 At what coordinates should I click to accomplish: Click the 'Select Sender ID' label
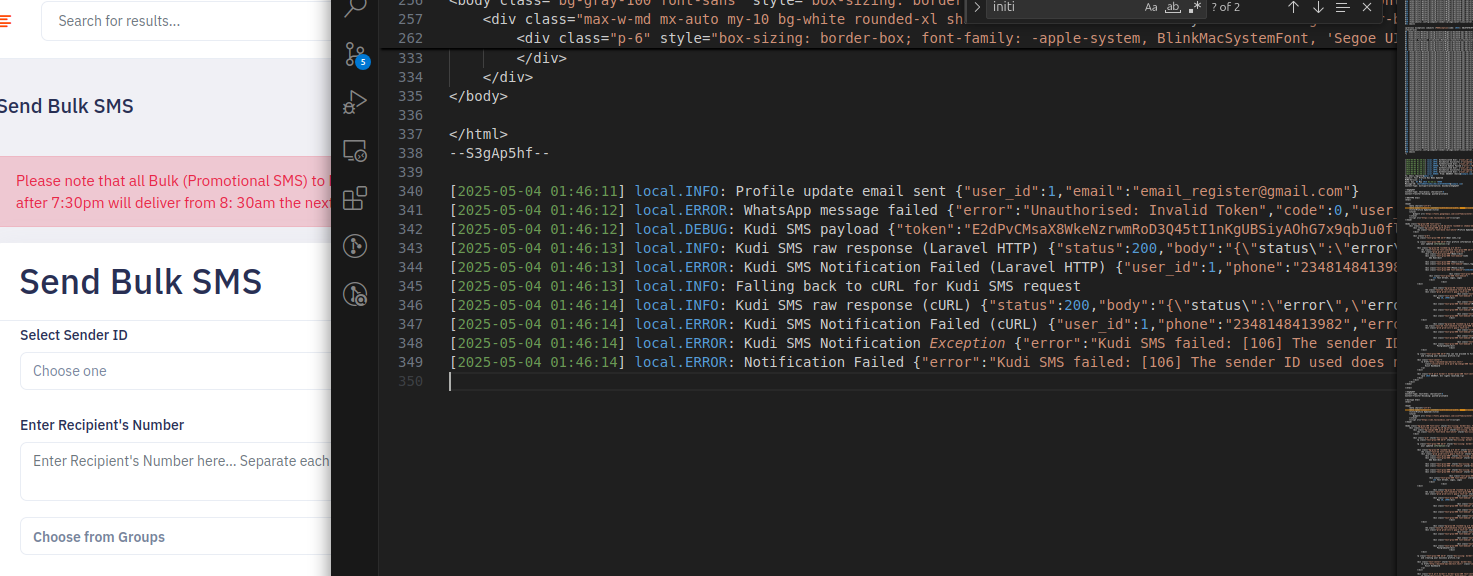click(74, 335)
